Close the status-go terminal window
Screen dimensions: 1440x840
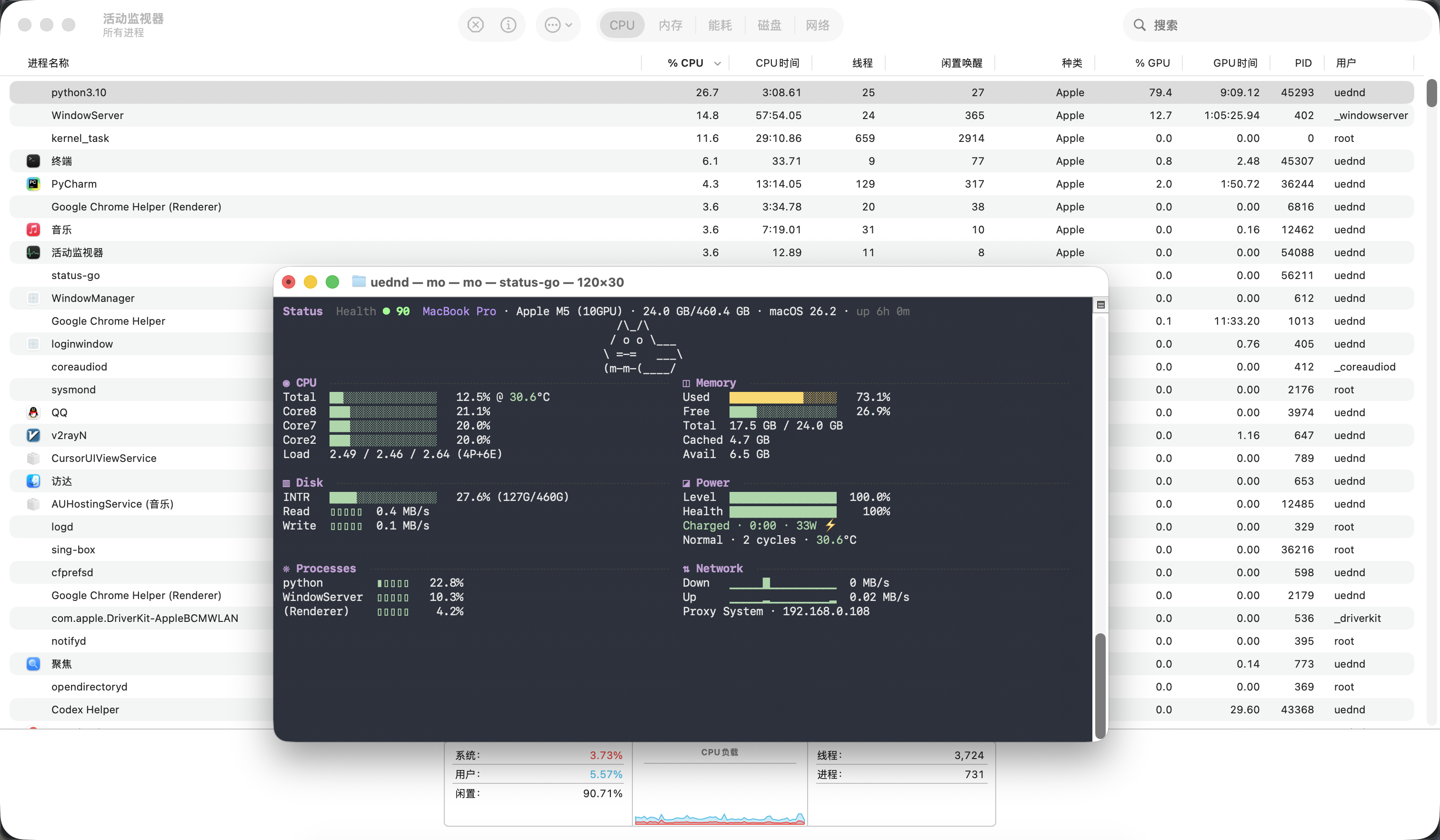point(289,282)
